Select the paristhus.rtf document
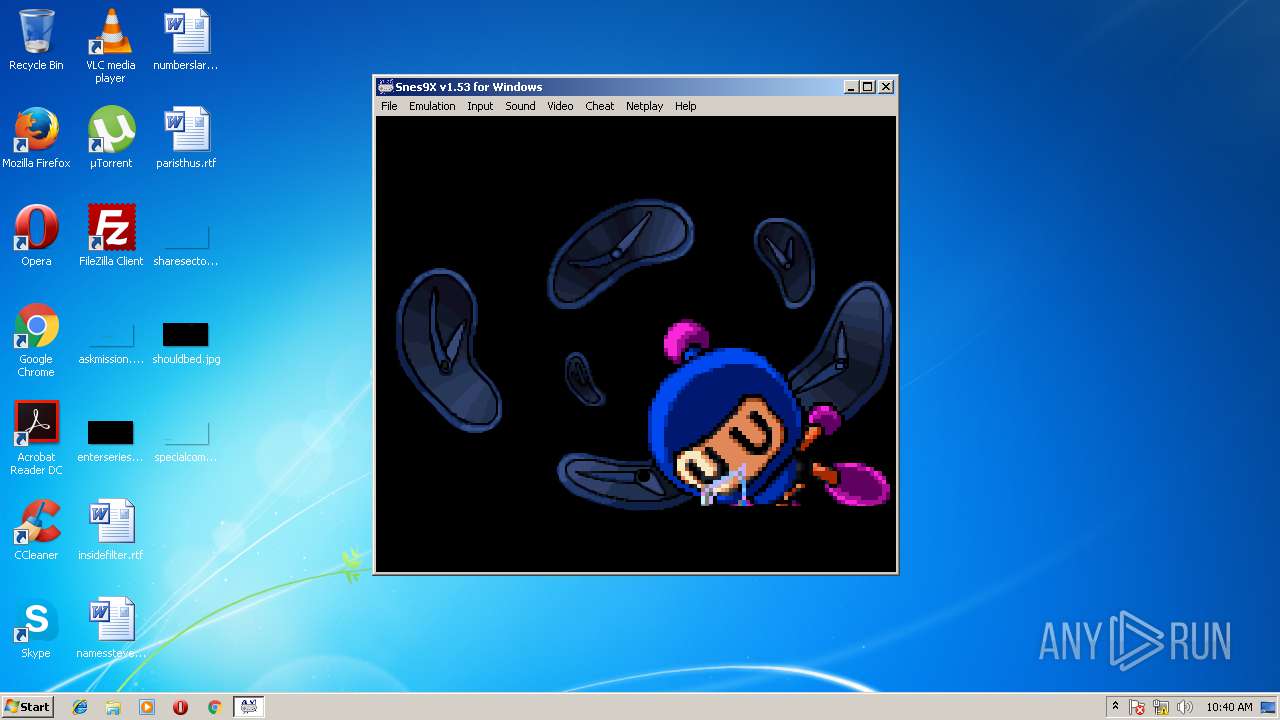Image resolution: width=1280 pixels, height=720 pixels. click(186, 138)
